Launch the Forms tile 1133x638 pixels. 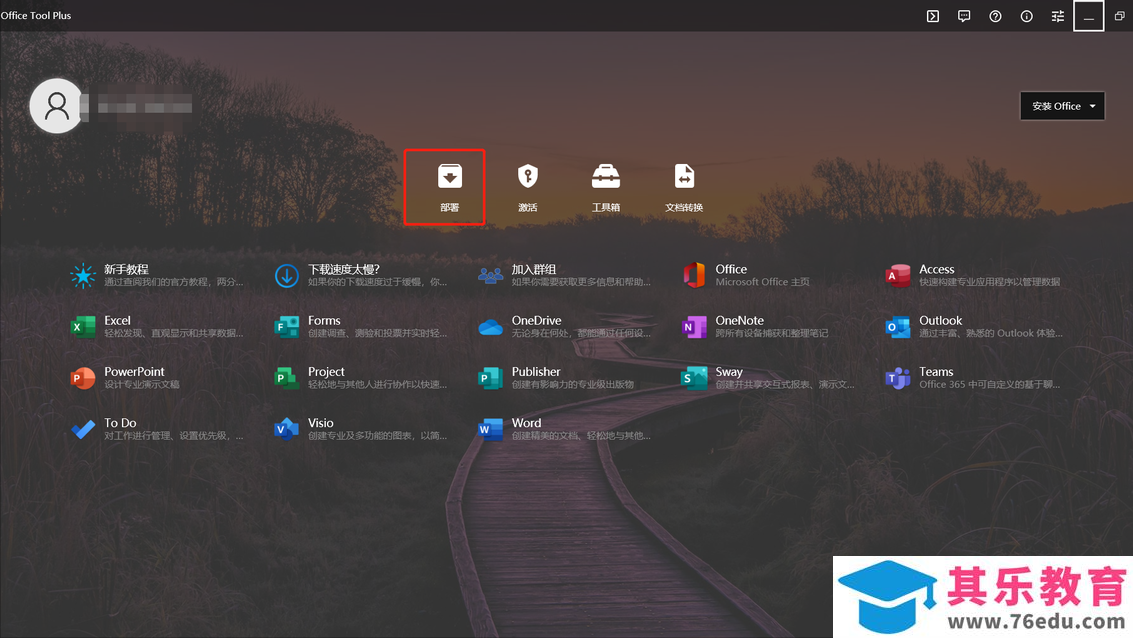coord(361,327)
